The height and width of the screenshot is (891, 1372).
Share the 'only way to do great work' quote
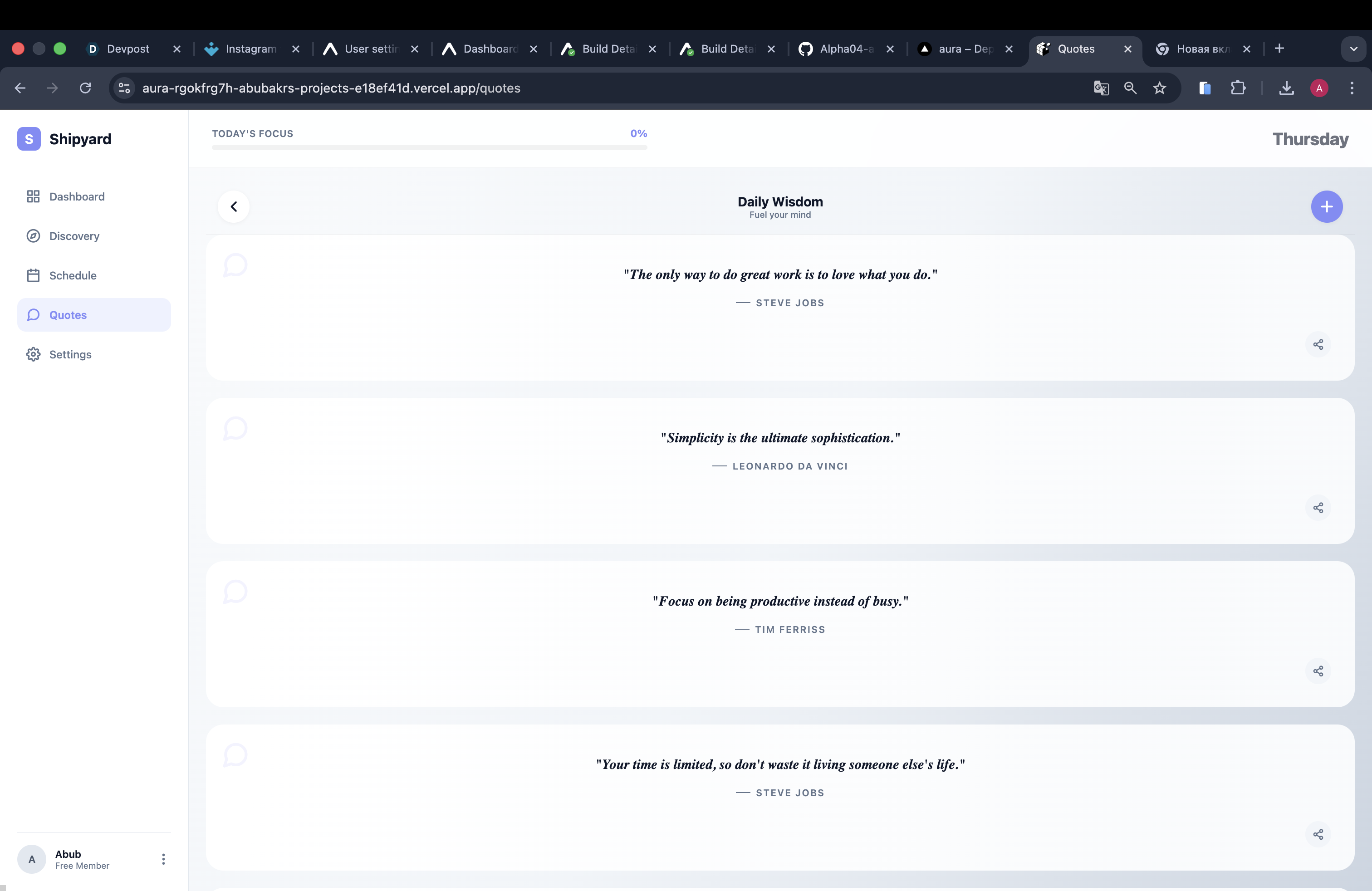click(1318, 345)
